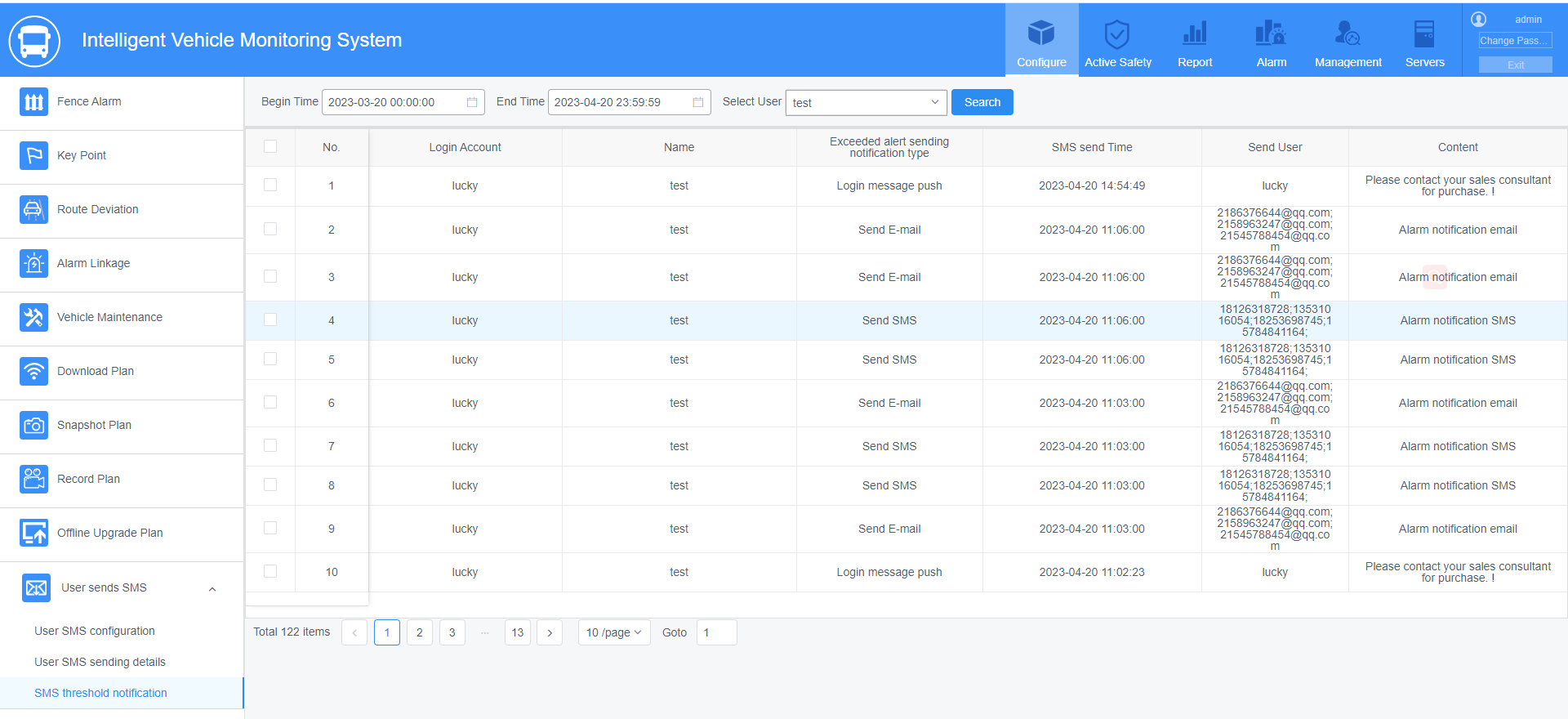1568x719 pixels.
Task: Click the Exit button
Action: coord(1515,65)
